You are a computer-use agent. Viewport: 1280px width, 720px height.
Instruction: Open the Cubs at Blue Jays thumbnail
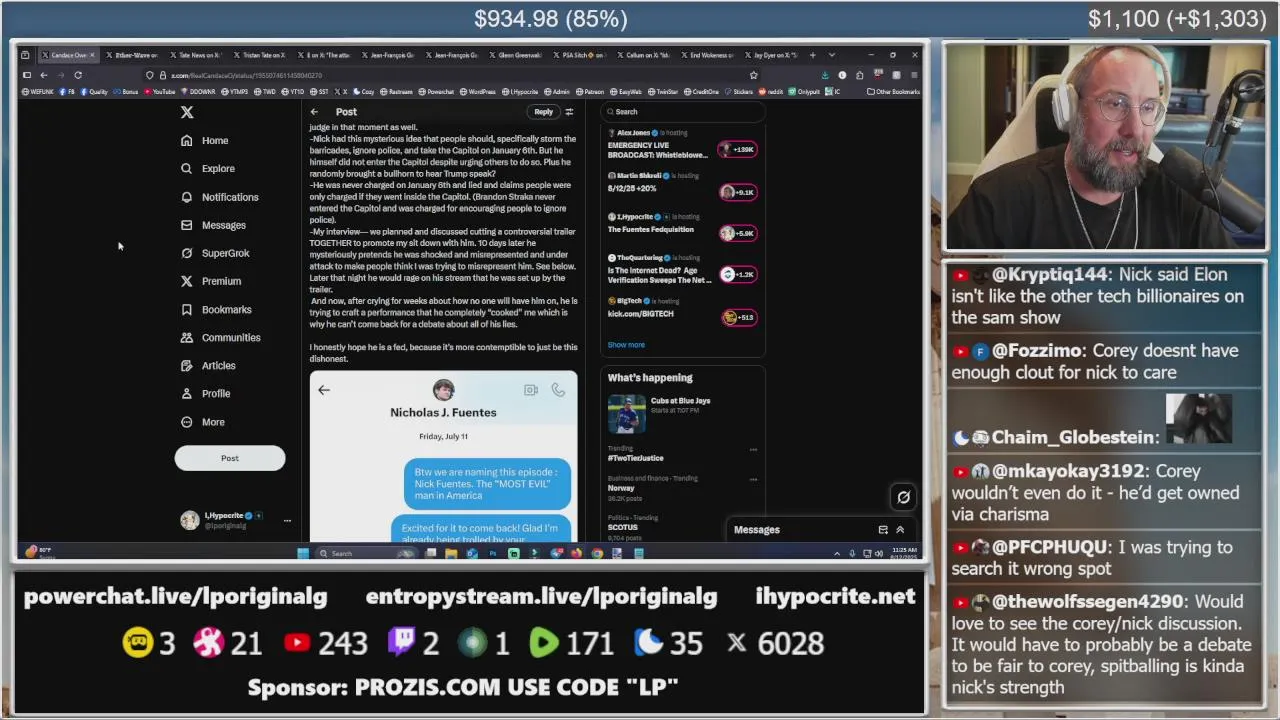click(626, 412)
